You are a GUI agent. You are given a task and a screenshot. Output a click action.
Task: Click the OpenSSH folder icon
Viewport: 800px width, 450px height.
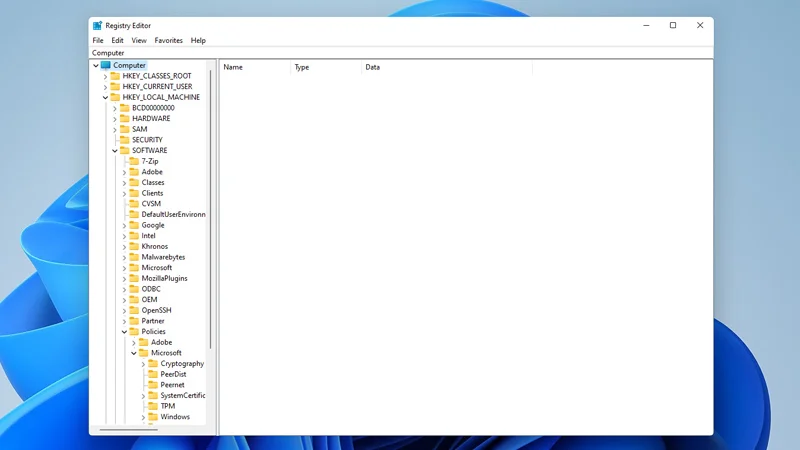(x=134, y=310)
